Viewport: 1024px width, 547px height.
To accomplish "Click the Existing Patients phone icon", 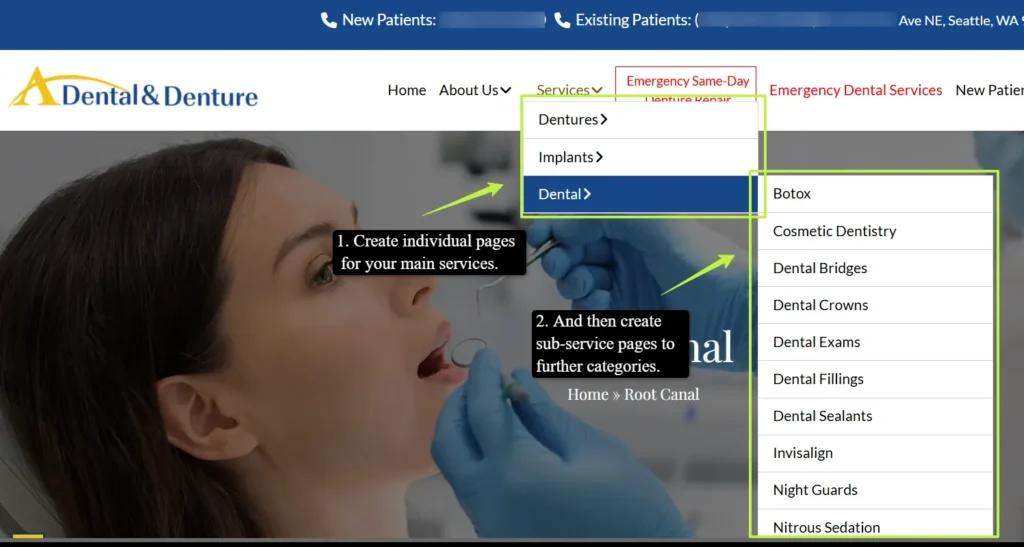I will point(562,20).
